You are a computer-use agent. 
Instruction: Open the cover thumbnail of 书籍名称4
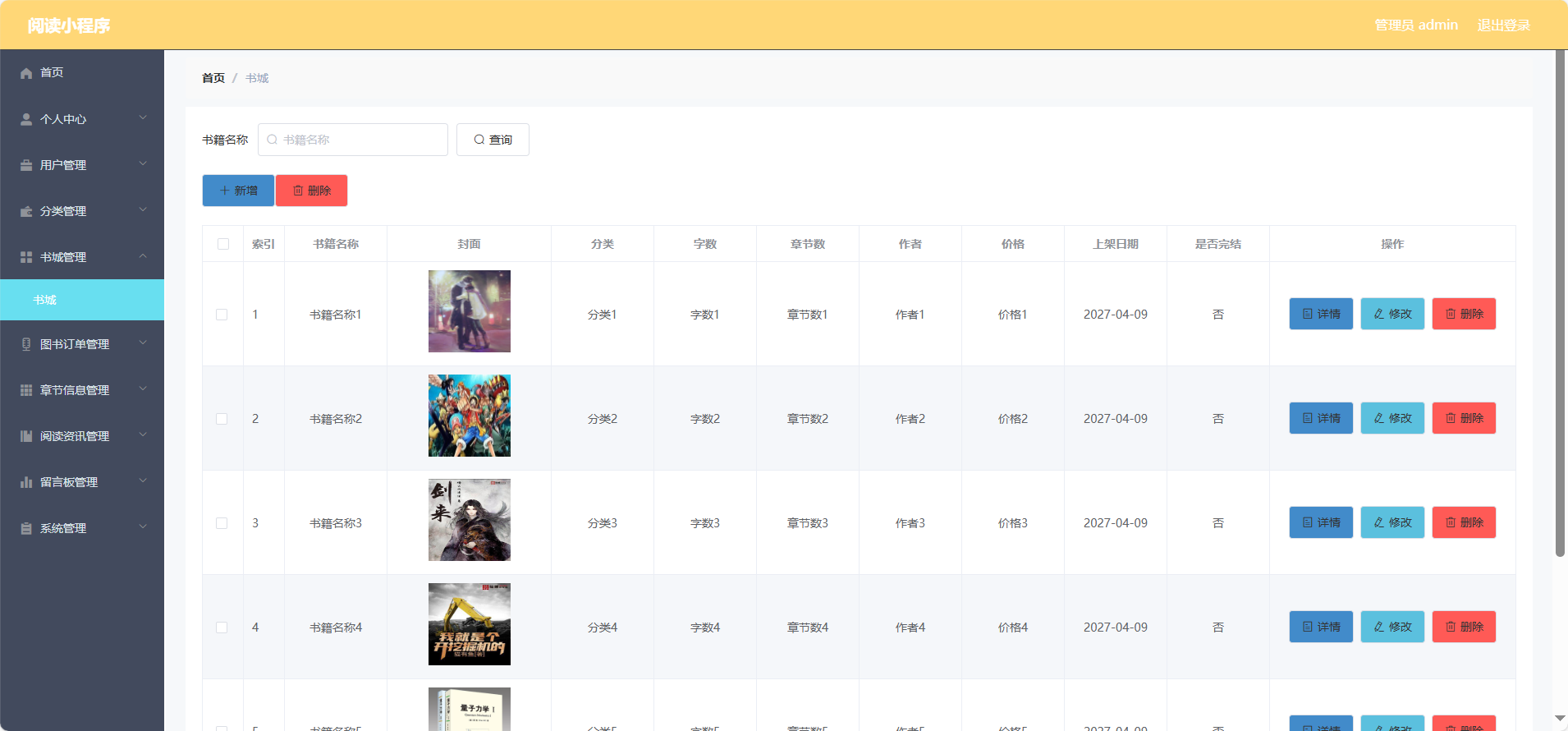(470, 624)
